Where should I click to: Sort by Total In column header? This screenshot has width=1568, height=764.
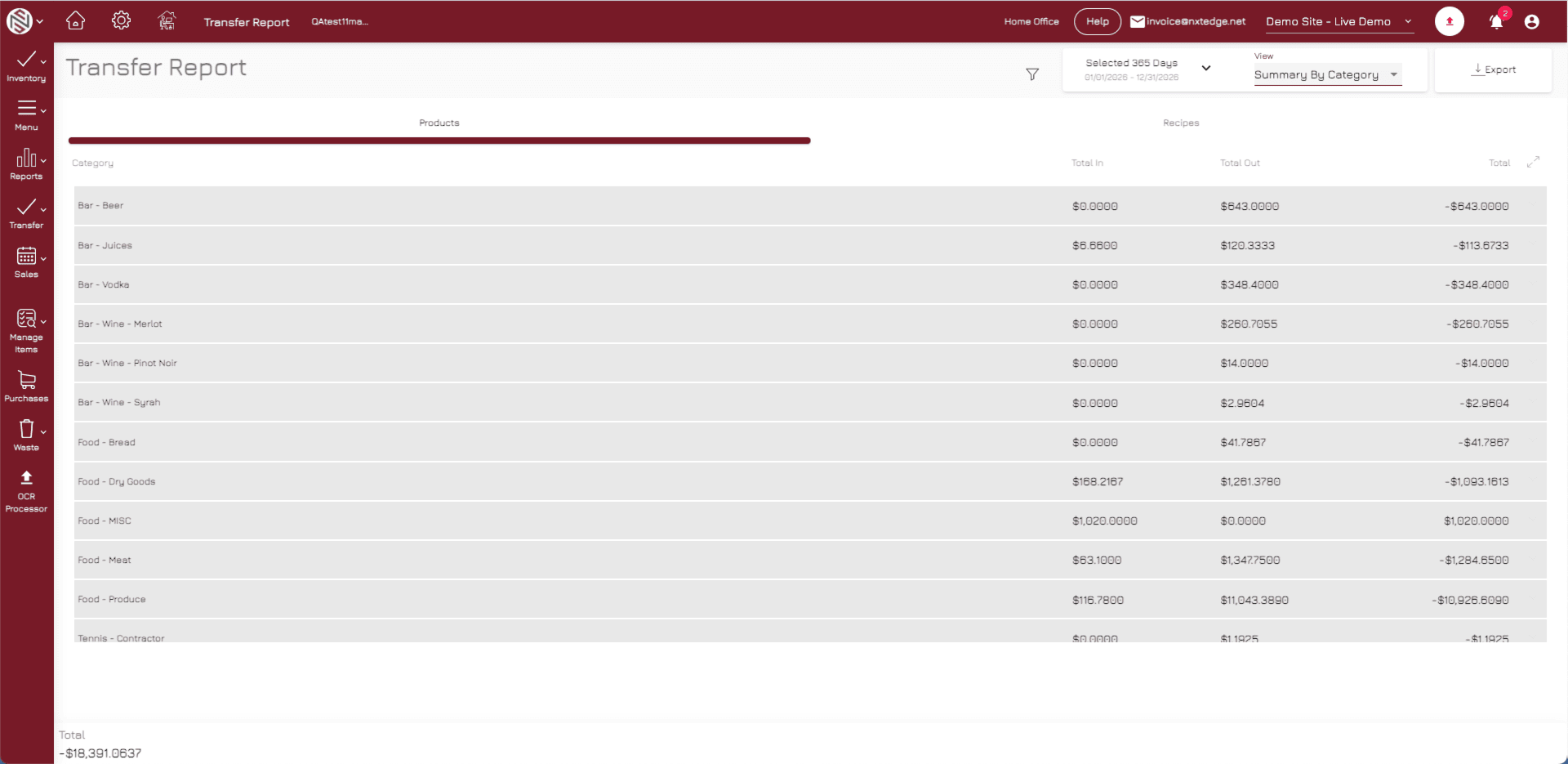point(1087,163)
